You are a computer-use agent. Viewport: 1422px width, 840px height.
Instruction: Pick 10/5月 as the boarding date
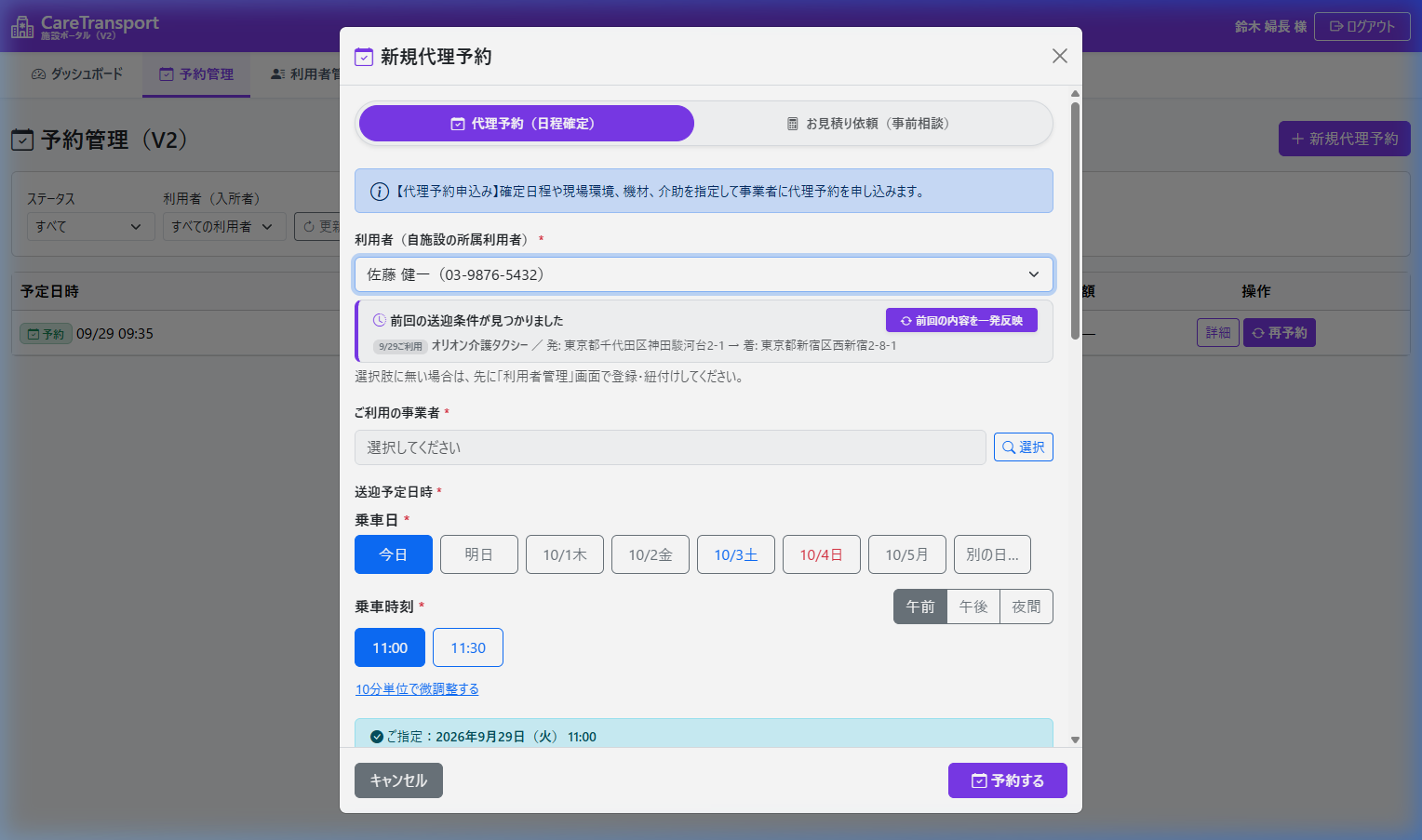click(907, 554)
